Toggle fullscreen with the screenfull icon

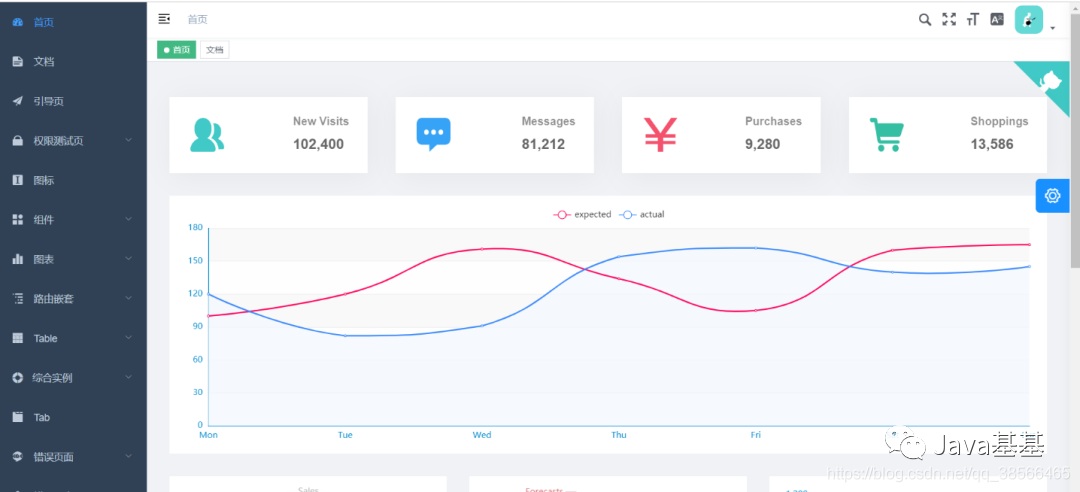click(949, 19)
